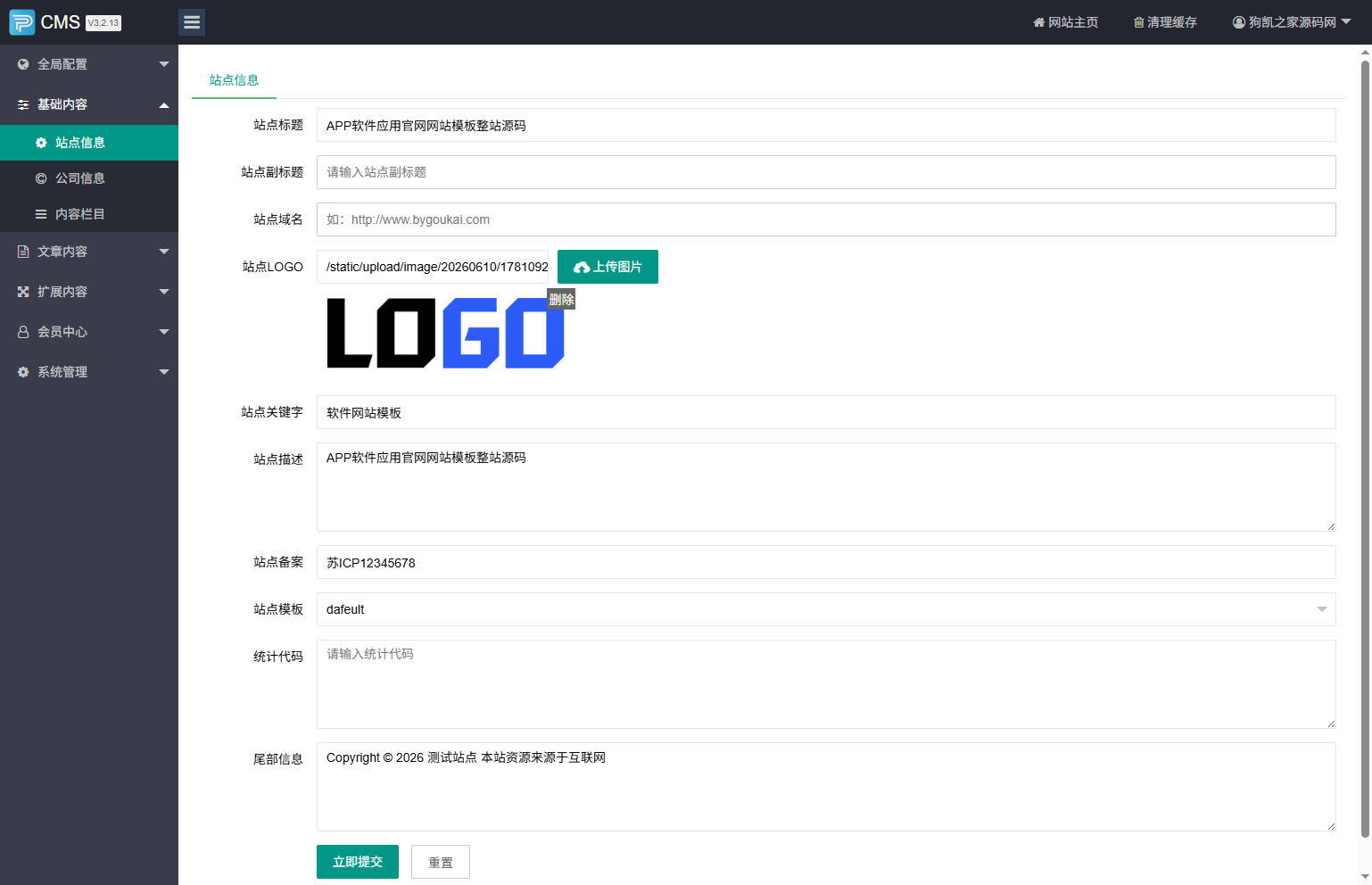
Task: Click the 站点描述 textarea resize handle
Action: pos(1330,526)
